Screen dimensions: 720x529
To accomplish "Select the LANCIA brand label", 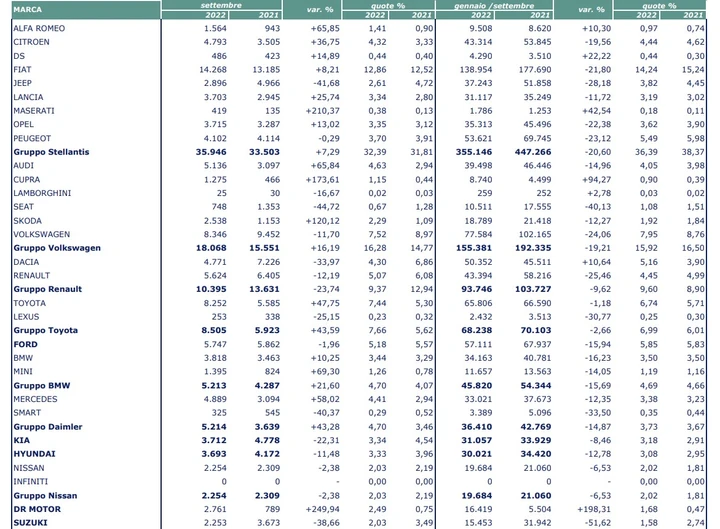I will click(x=28, y=97).
